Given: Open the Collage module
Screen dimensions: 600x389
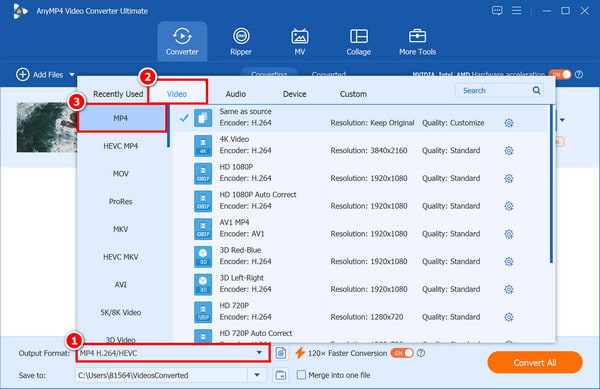Looking at the screenshot, I should coord(359,41).
